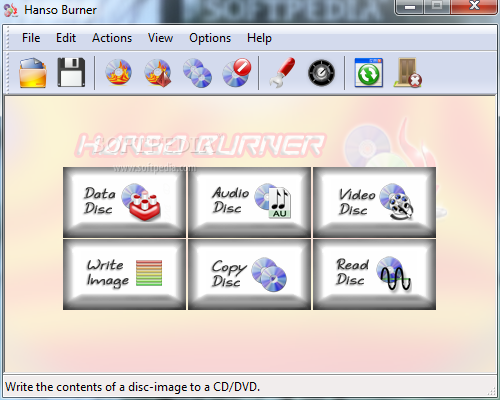This screenshot has height=400, width=500.
Task: Open the View menu
Action: [x=160, y=38]
